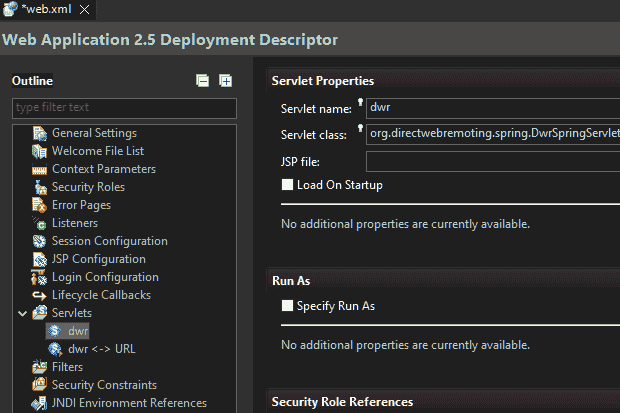Switch to the *web.xml editor tab
The image size is (620, 413).
point(46,9)
